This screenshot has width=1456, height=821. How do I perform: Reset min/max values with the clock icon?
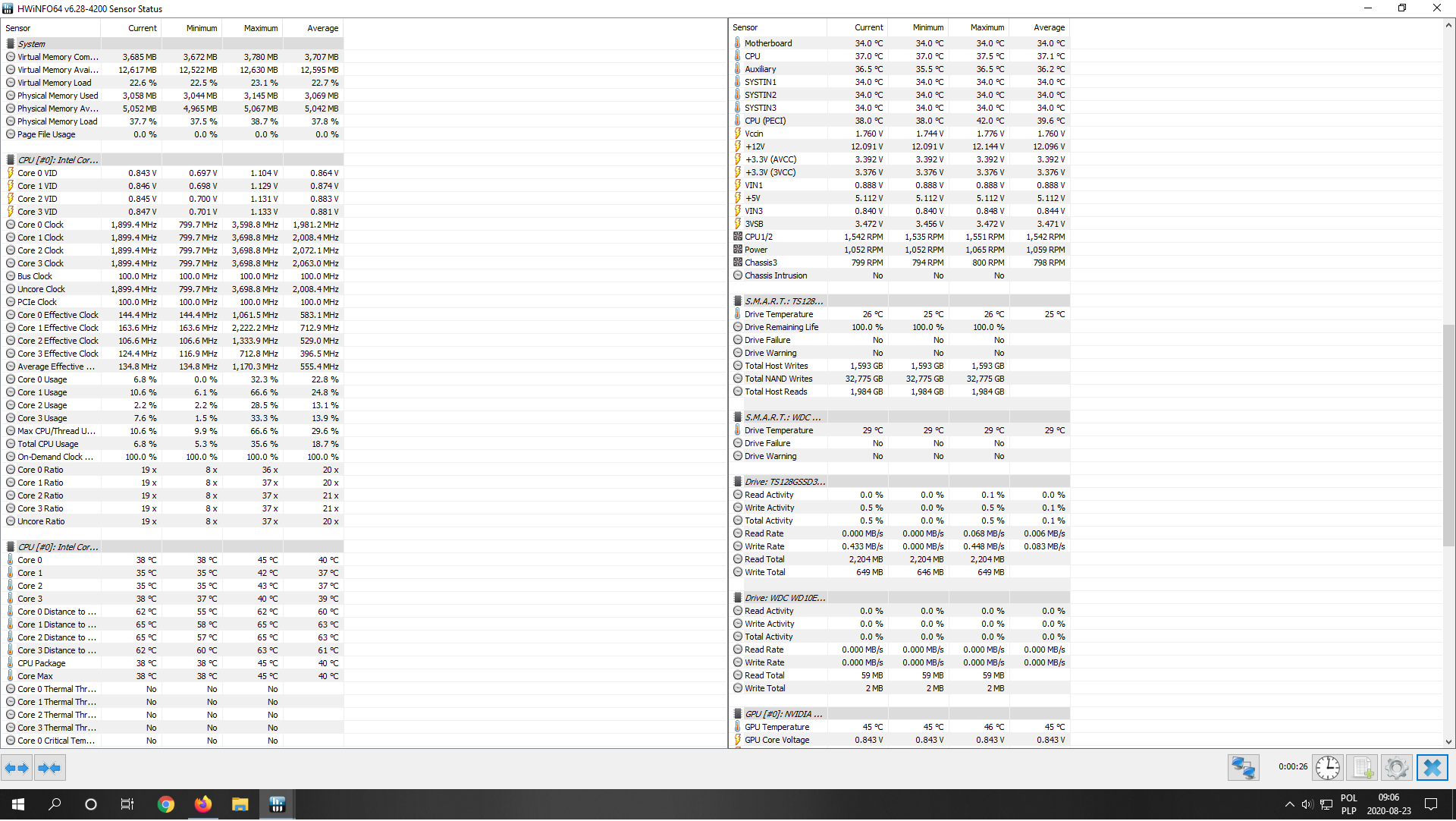click(x=1328, y=768)
